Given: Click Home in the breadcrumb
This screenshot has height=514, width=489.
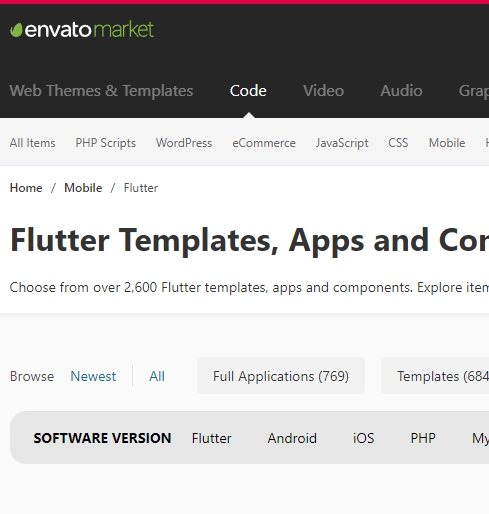Looking at the screenshot, I should 26,188.
